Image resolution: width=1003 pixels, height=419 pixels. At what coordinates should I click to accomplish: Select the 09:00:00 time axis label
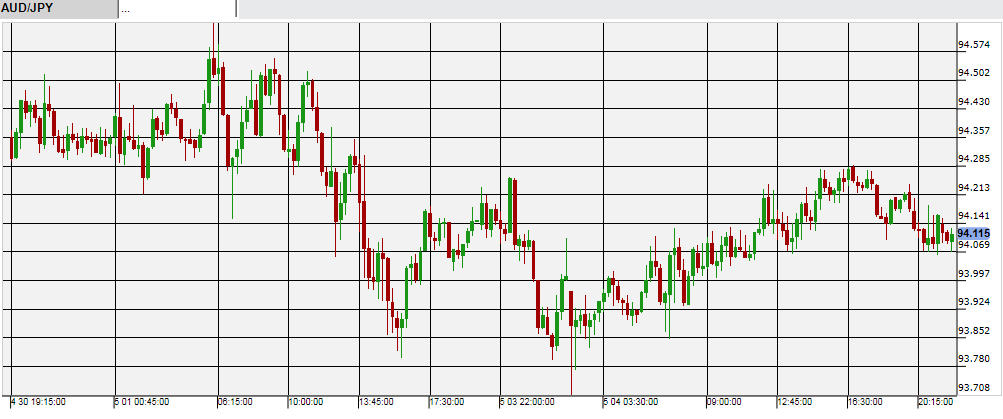coord(724,402)
